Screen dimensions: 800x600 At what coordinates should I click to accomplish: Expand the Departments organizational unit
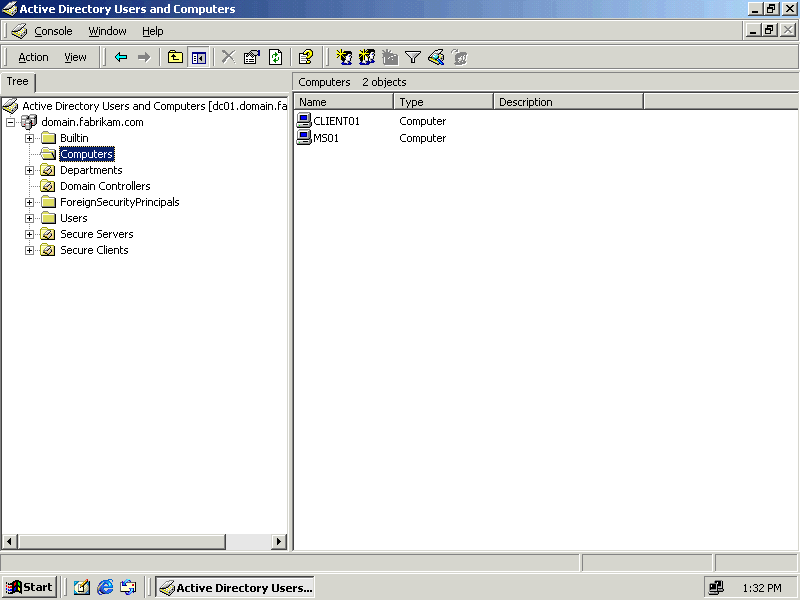pyautogui.click(x=30, y=170)
